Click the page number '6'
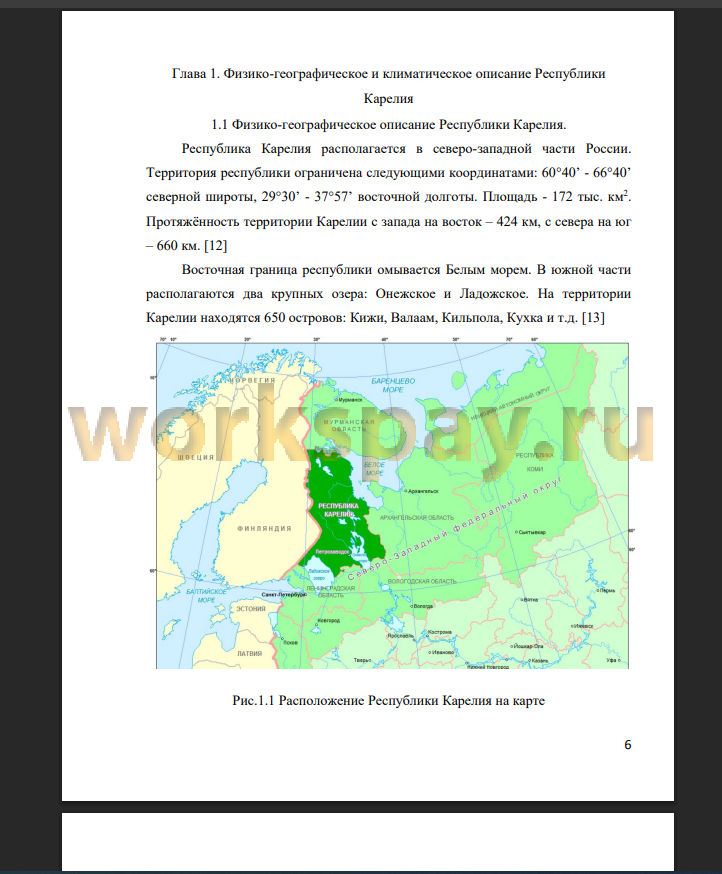The width and height of the screenshot is (722, 874). click(627, 745)
